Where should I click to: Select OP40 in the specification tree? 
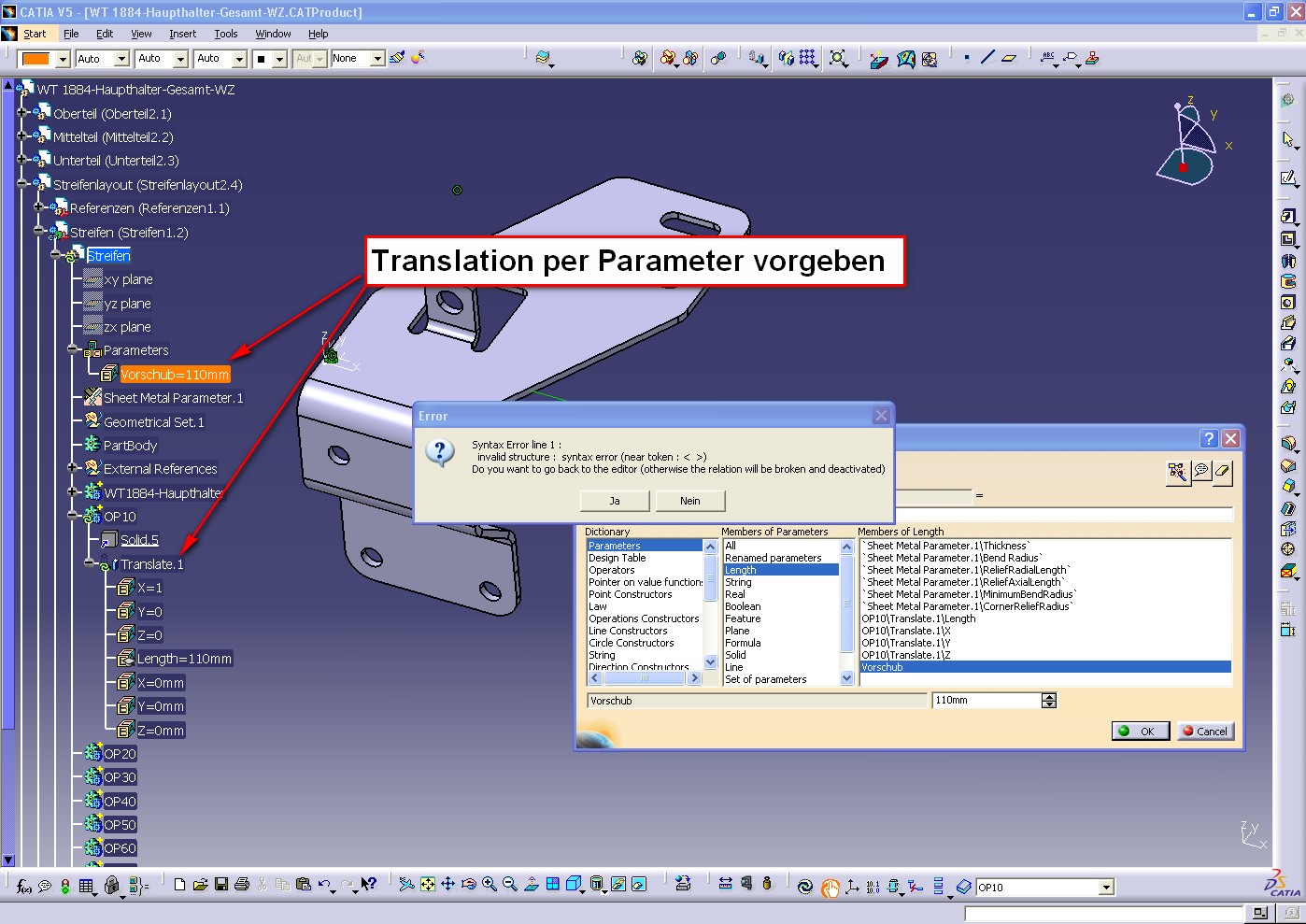tap(120, 801)
